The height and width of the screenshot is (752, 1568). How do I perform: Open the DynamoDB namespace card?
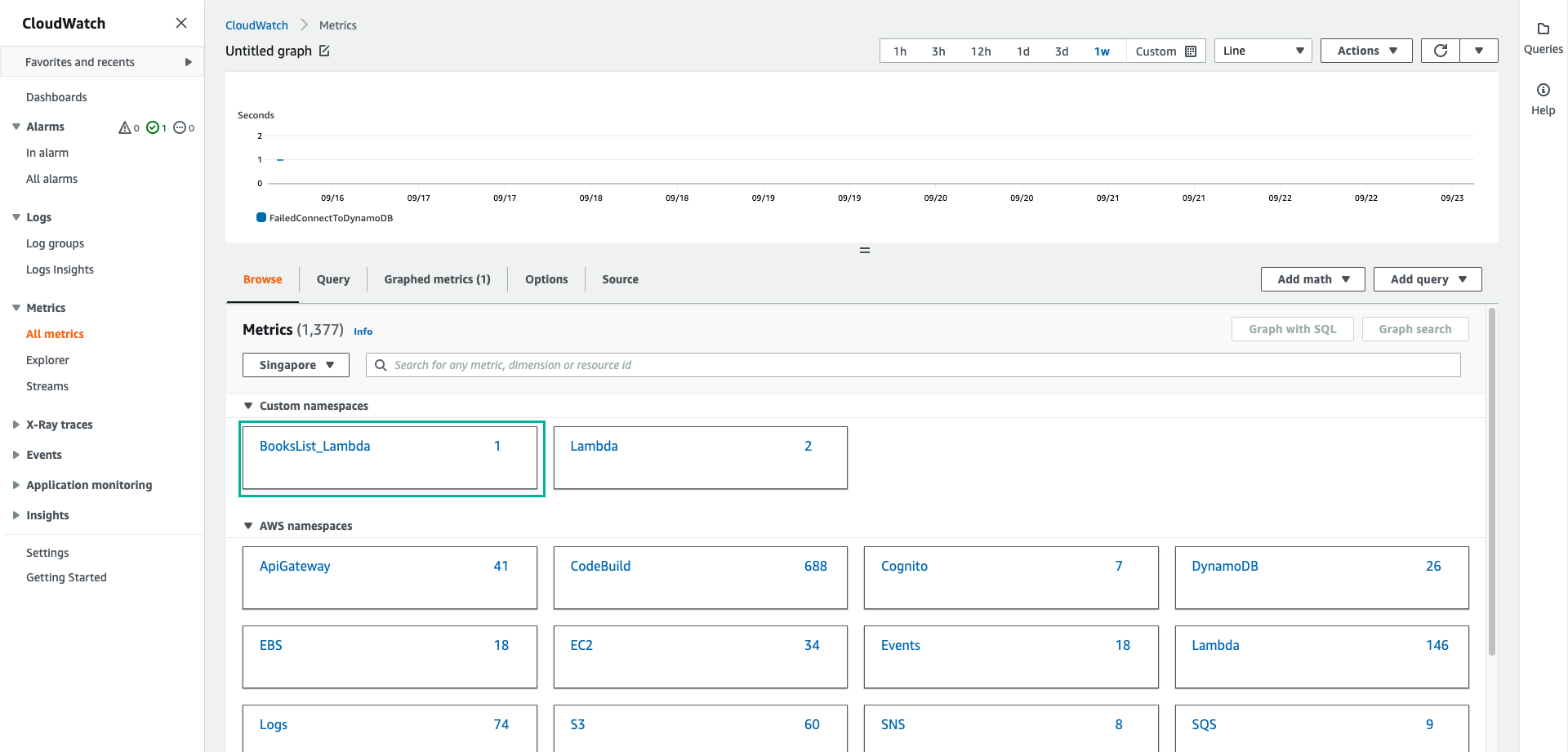click(x=1322, y=578)
